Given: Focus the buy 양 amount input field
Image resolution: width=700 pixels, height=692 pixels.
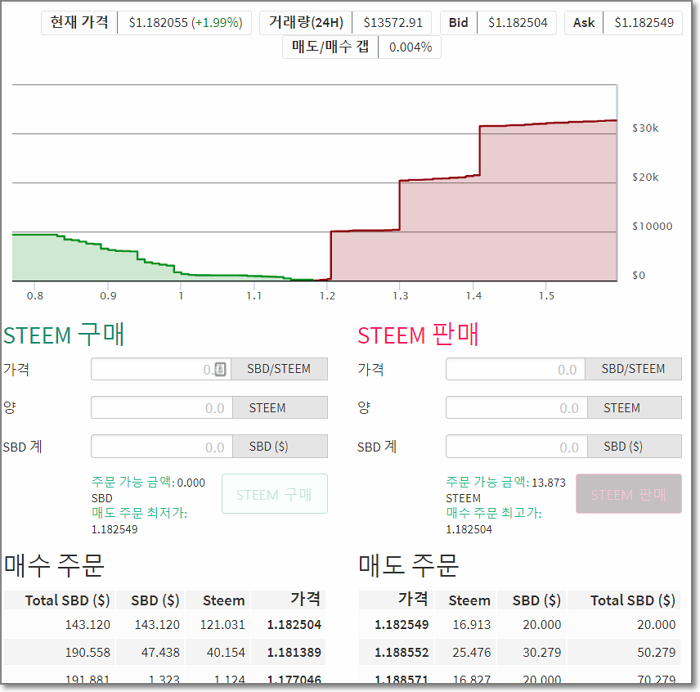Looking at the screenshot, I should pyautogui.click(x=161, y=408).
